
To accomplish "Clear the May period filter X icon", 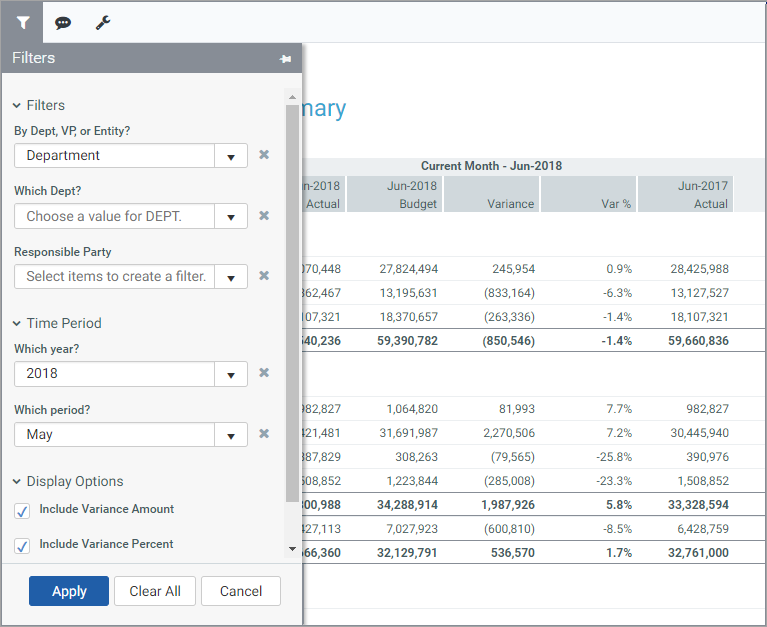I will pos(264,434).
